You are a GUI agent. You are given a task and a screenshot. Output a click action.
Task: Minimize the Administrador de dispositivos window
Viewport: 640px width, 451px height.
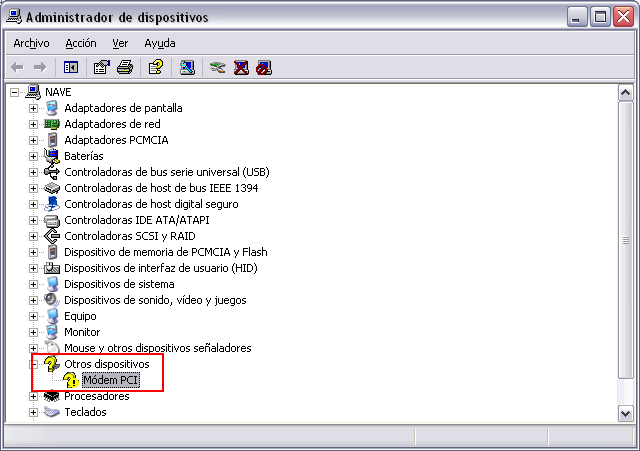click(576, 17)
